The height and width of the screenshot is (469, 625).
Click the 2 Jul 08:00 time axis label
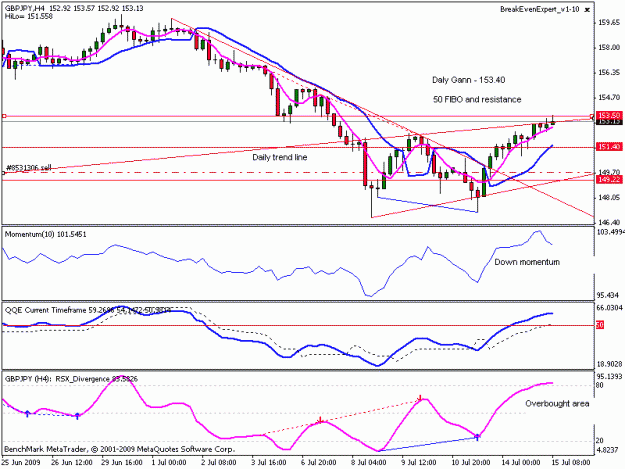coord(219,463)
